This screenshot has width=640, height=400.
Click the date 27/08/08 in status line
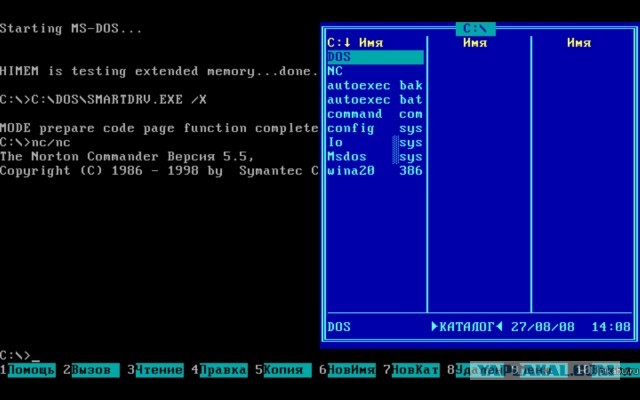click(x=542, y=327)
